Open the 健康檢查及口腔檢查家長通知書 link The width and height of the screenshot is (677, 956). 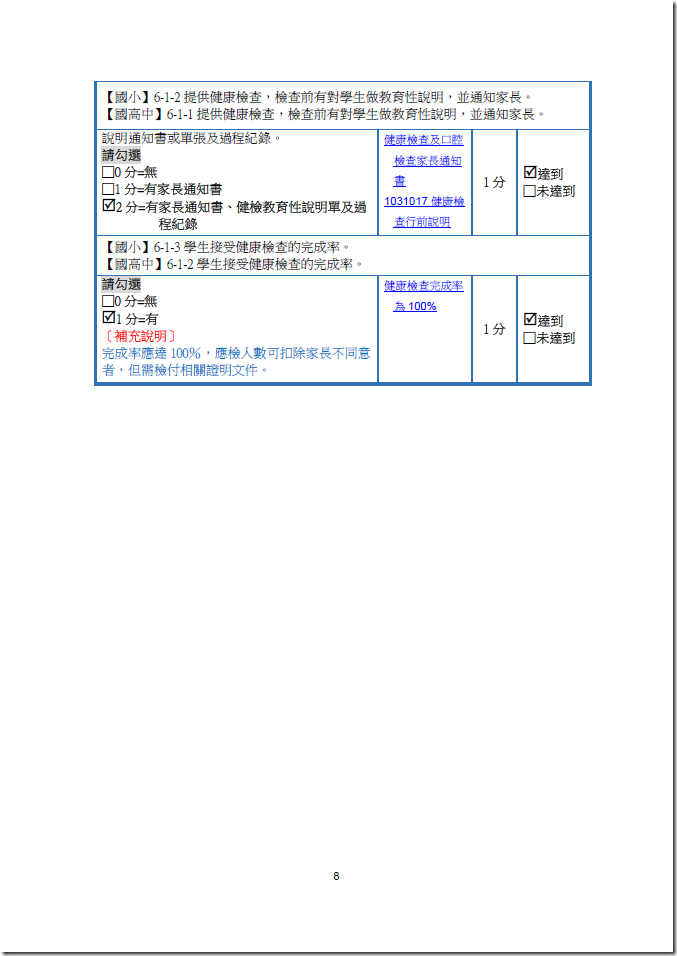tap(424, 160)
